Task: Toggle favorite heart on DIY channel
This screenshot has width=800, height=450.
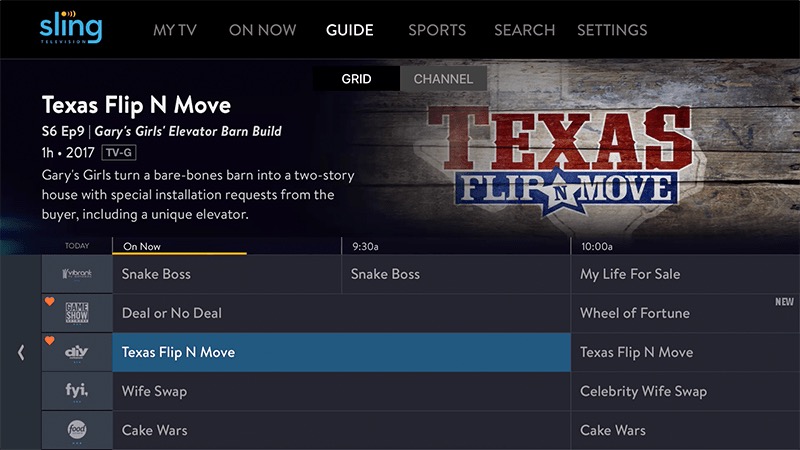Action: (x=49, y=340)
